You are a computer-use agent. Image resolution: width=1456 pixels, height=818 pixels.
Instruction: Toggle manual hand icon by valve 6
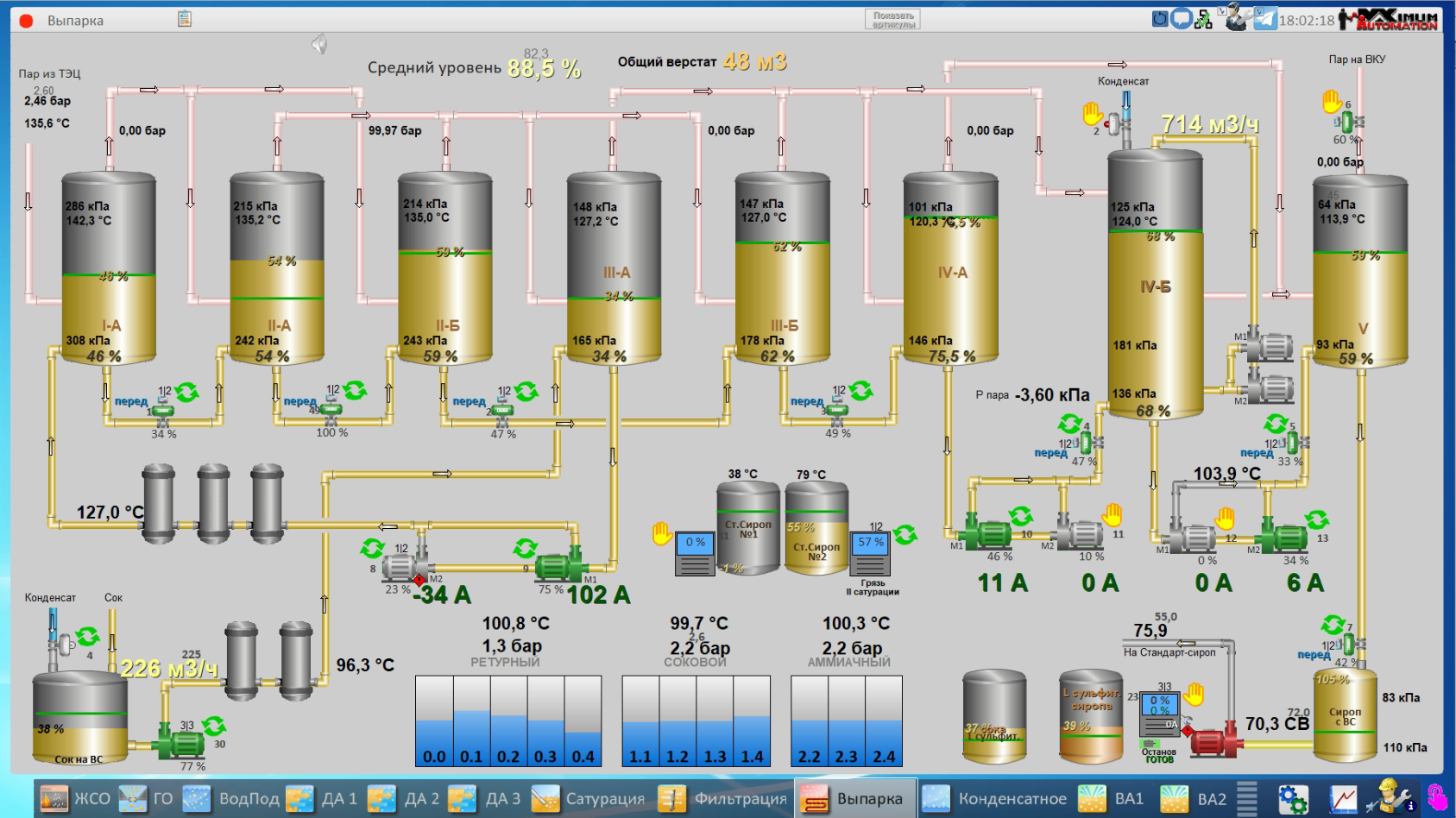[1333, 102]
